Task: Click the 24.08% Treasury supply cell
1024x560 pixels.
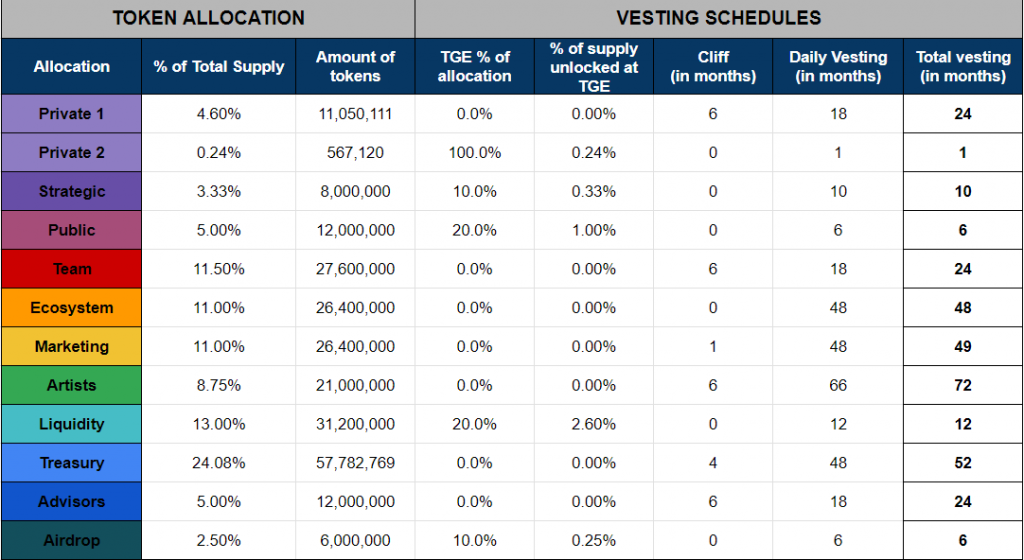Action: (x=219, y=463)
